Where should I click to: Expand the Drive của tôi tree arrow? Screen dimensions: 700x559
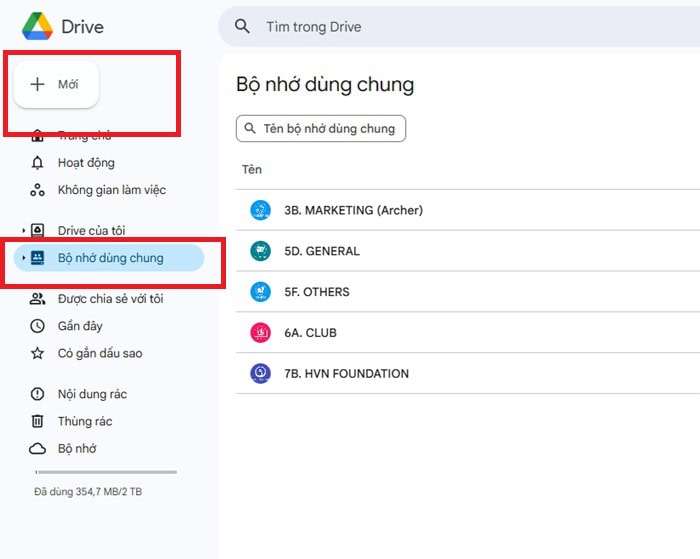[23, 231]
